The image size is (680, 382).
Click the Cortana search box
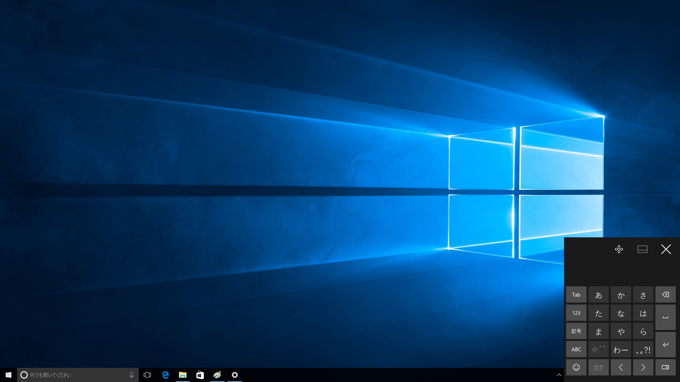point(78,375)
